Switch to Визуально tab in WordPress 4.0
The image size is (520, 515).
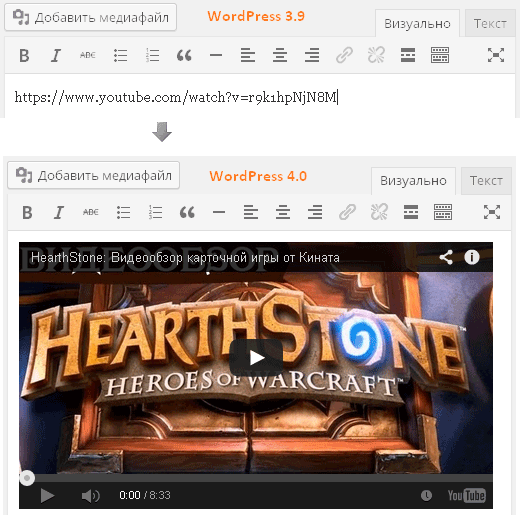coord(413,181)
